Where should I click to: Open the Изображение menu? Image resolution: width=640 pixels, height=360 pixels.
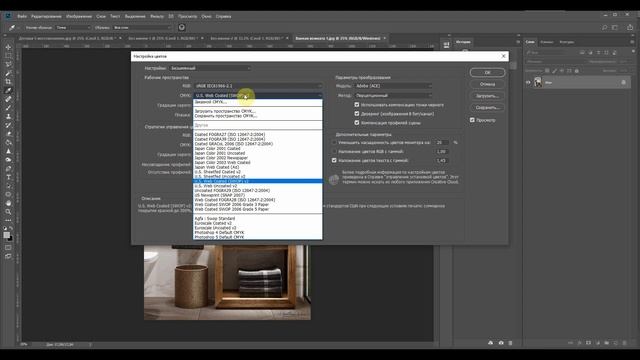[x=79, y=16]
